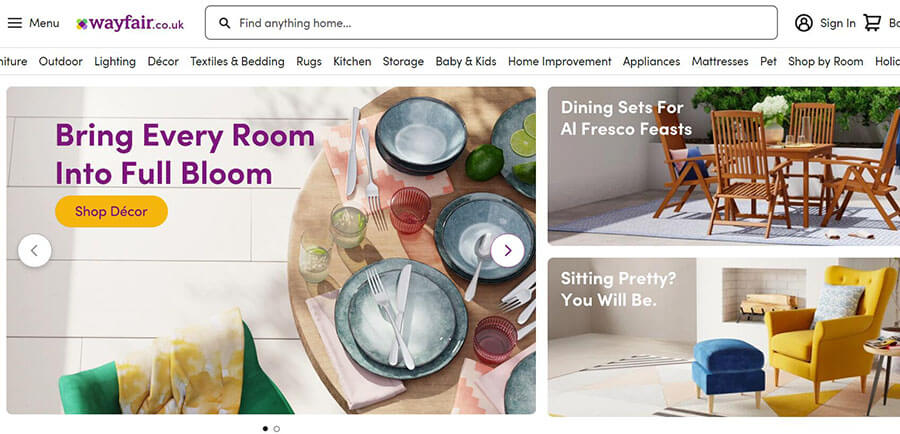Go to Home Improvement category
This screenshot has height=434, width=900.
coord(560,61)
